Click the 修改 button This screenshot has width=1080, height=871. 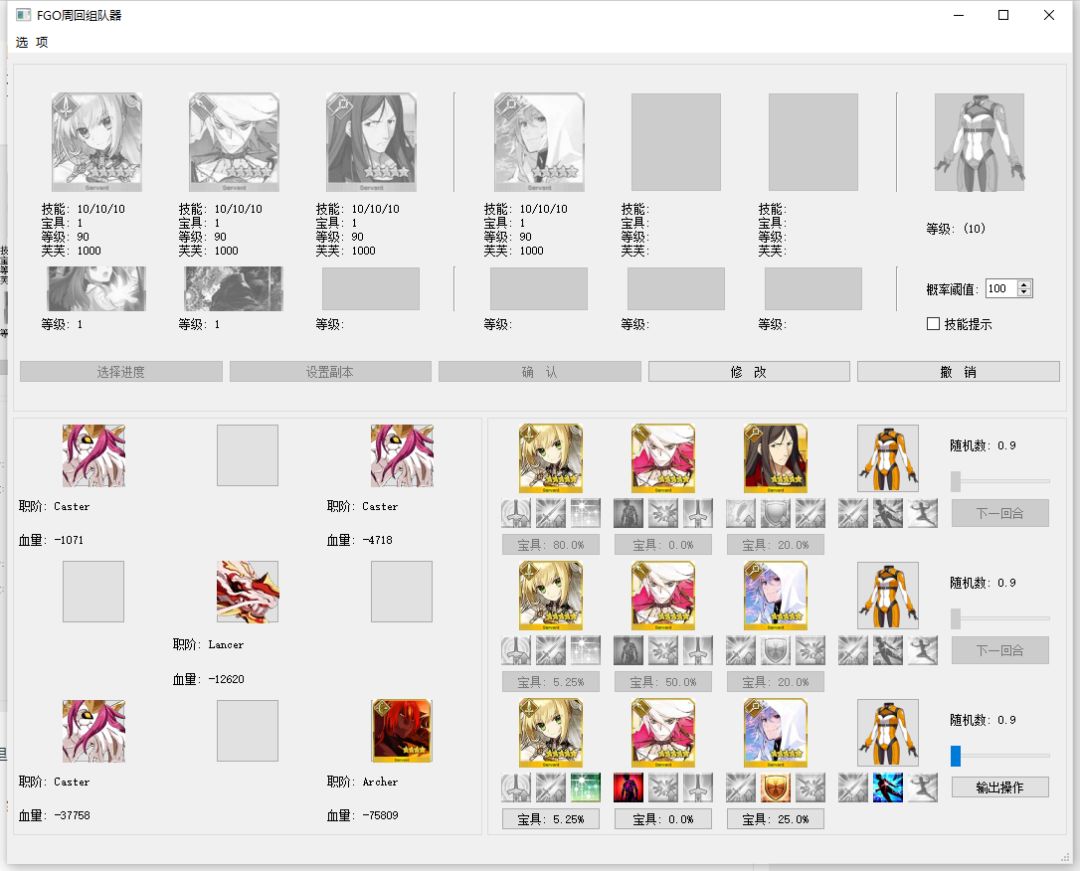pos(749,372)
